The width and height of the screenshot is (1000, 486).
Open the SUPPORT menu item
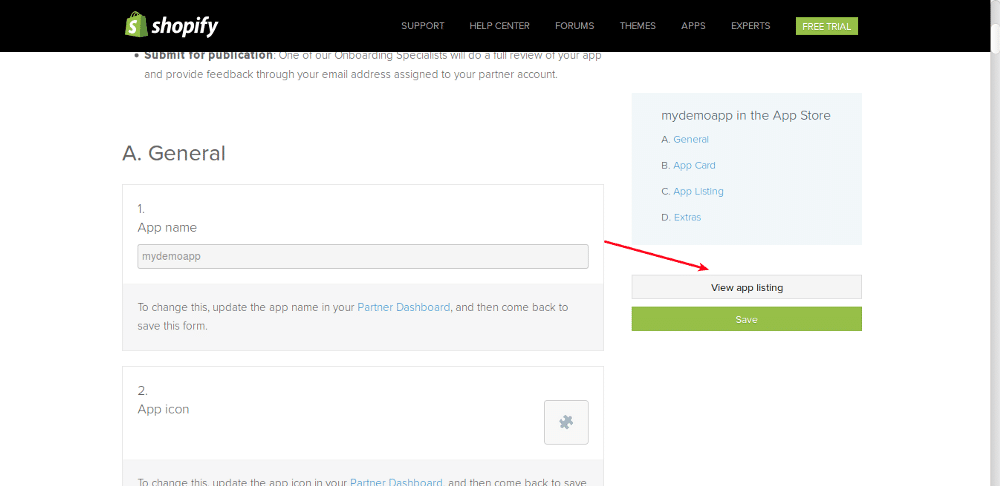tap(423, 26)
